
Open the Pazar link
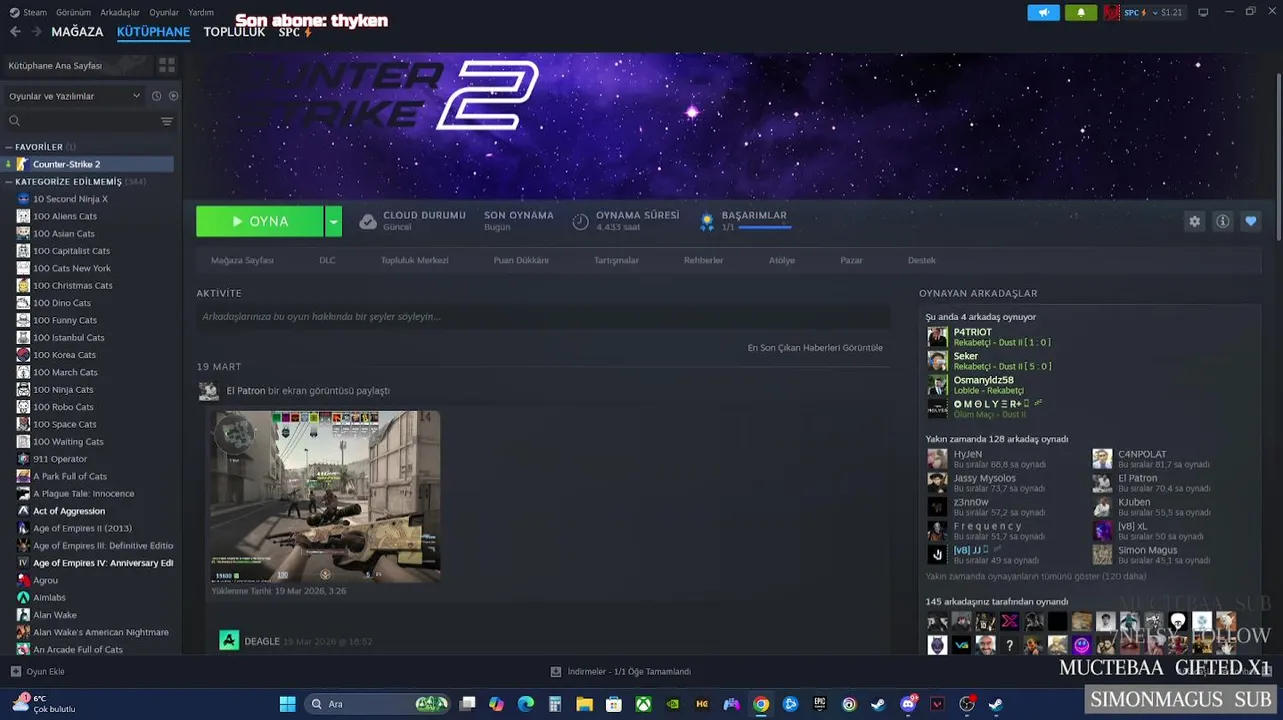tap(851, 260)
